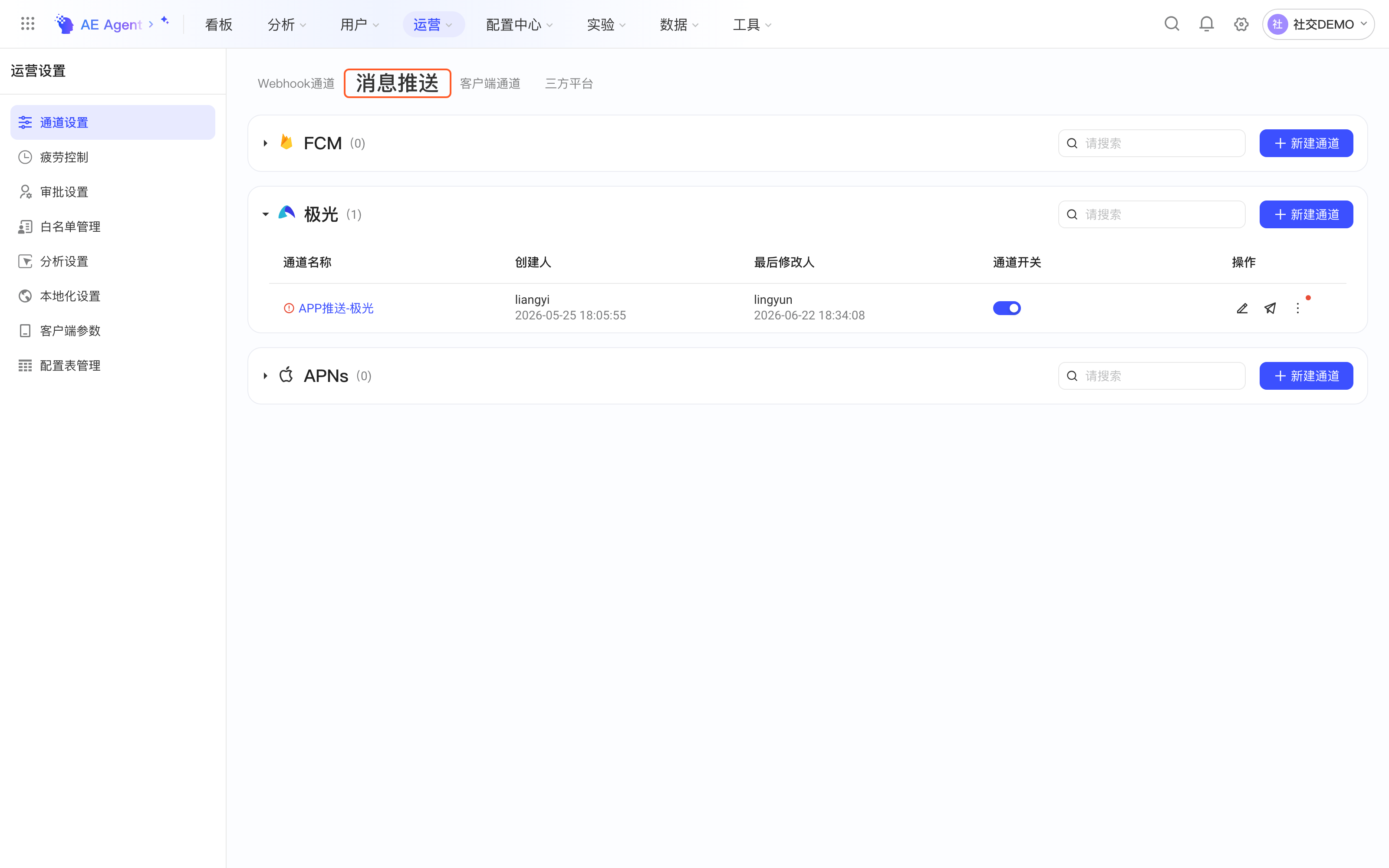1389x868 pixels.
Task: Open 本地化设置 in the sidebar
Action: pos(112,296)
